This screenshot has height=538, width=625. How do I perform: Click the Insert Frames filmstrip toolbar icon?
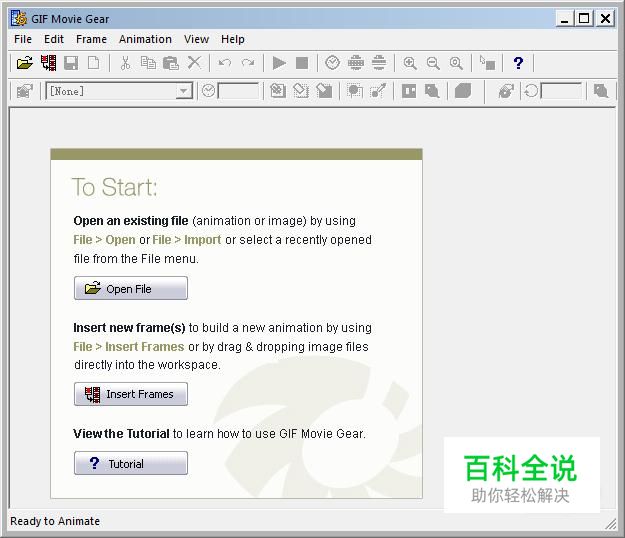(48, 63)
